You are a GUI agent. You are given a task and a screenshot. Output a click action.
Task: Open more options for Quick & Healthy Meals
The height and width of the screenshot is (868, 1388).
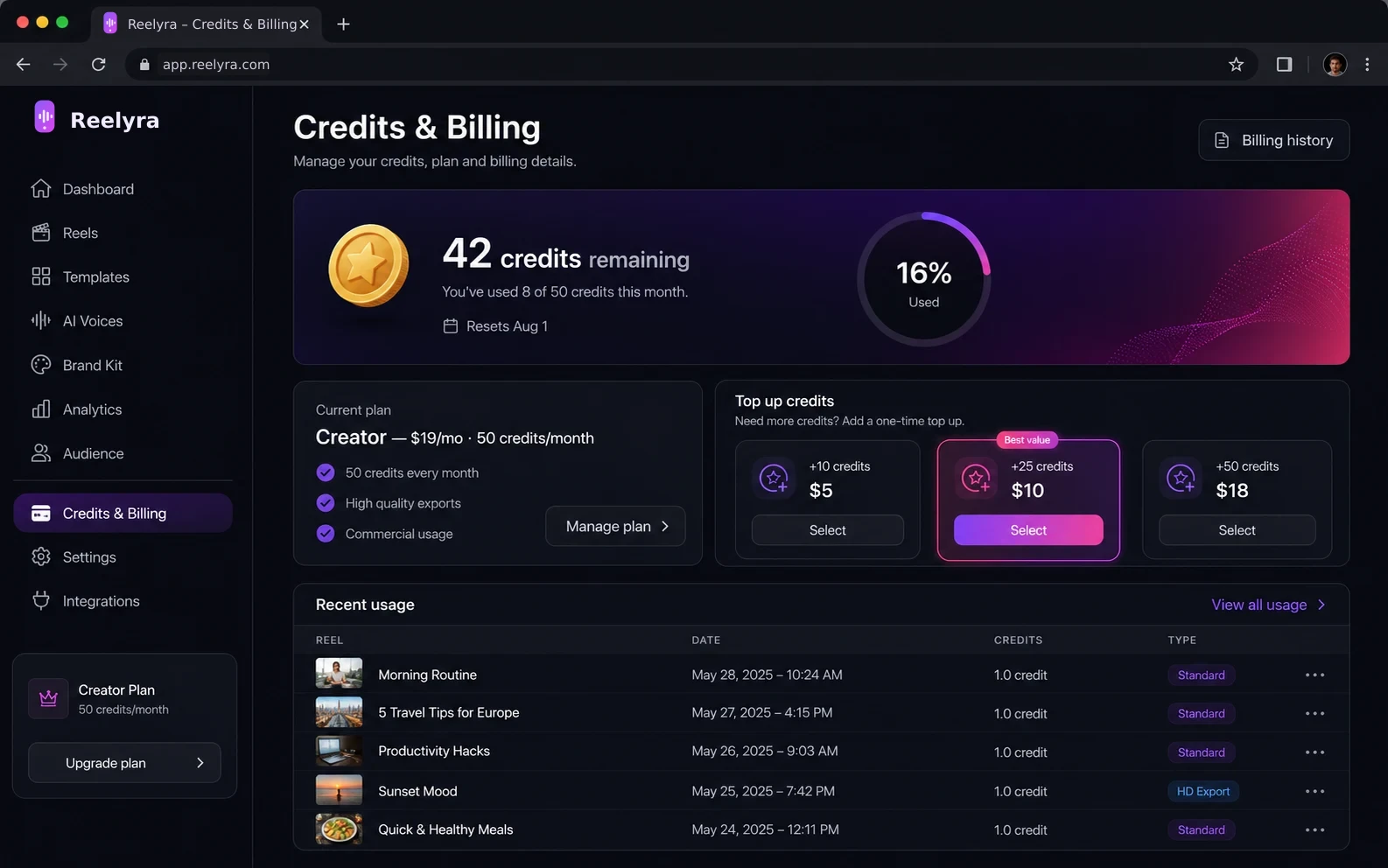tap(1314, 829)
